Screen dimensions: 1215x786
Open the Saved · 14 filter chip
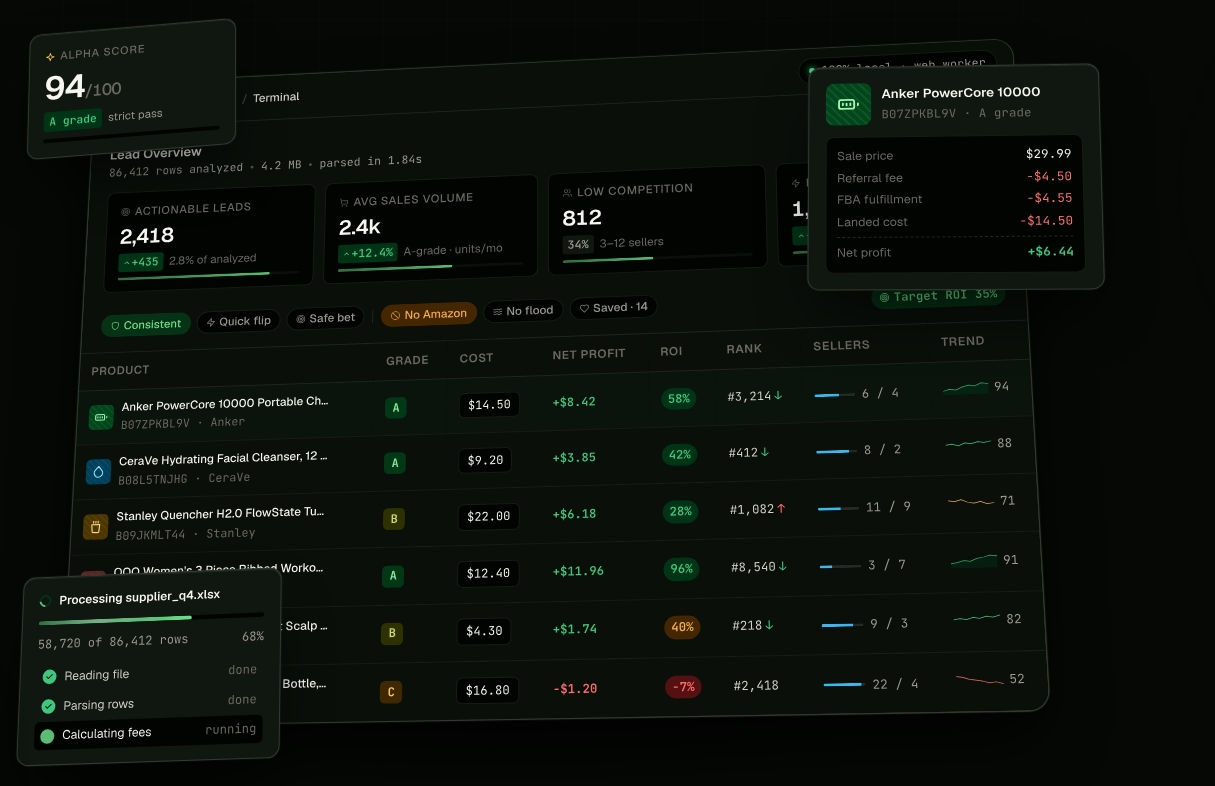(613, 307)
